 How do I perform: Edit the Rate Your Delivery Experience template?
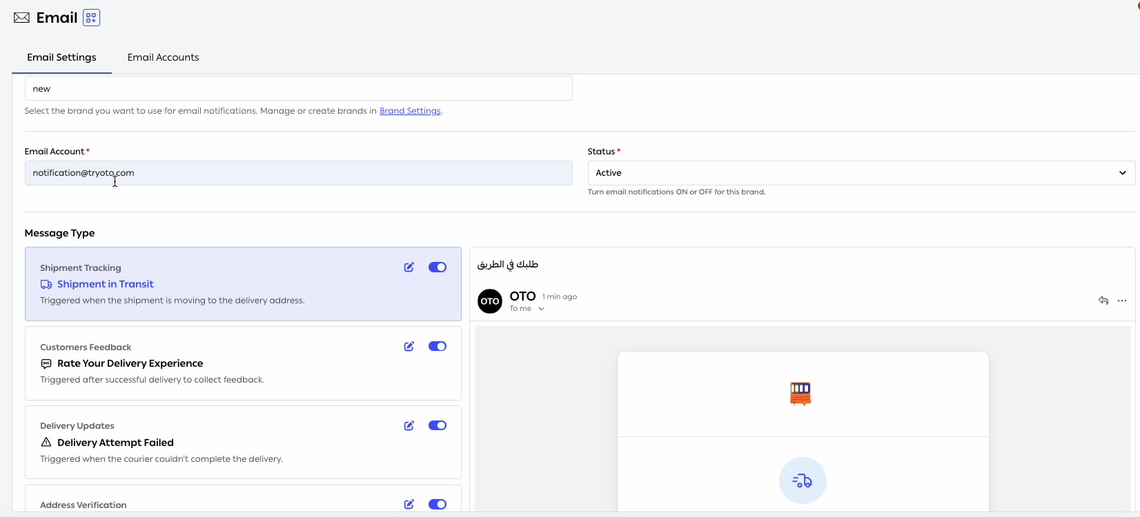[x=409, y=347]
